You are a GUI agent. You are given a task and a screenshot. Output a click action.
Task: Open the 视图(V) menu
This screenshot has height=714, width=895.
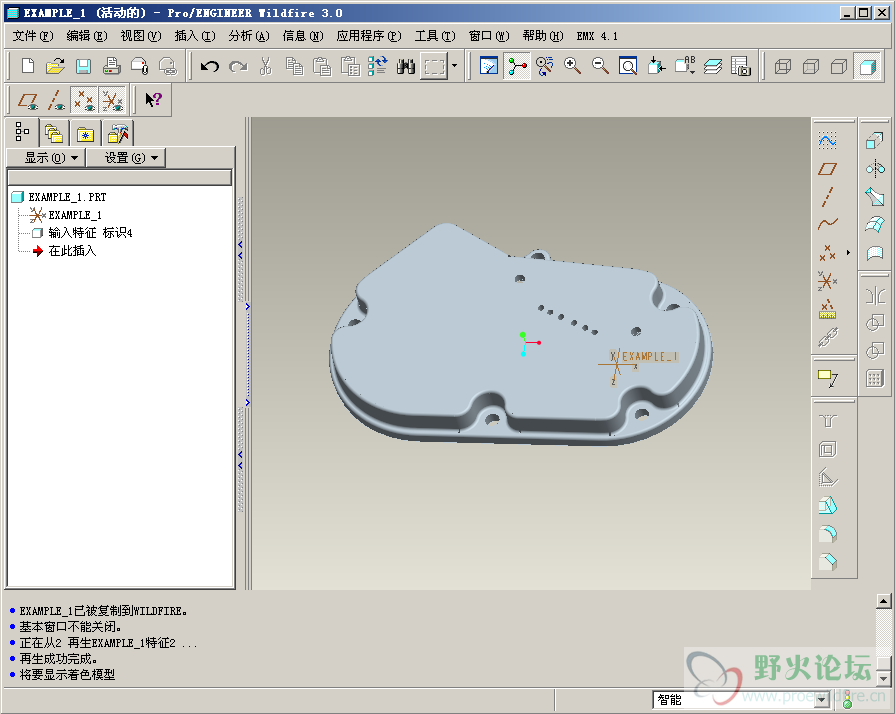(x=141, y=36)
